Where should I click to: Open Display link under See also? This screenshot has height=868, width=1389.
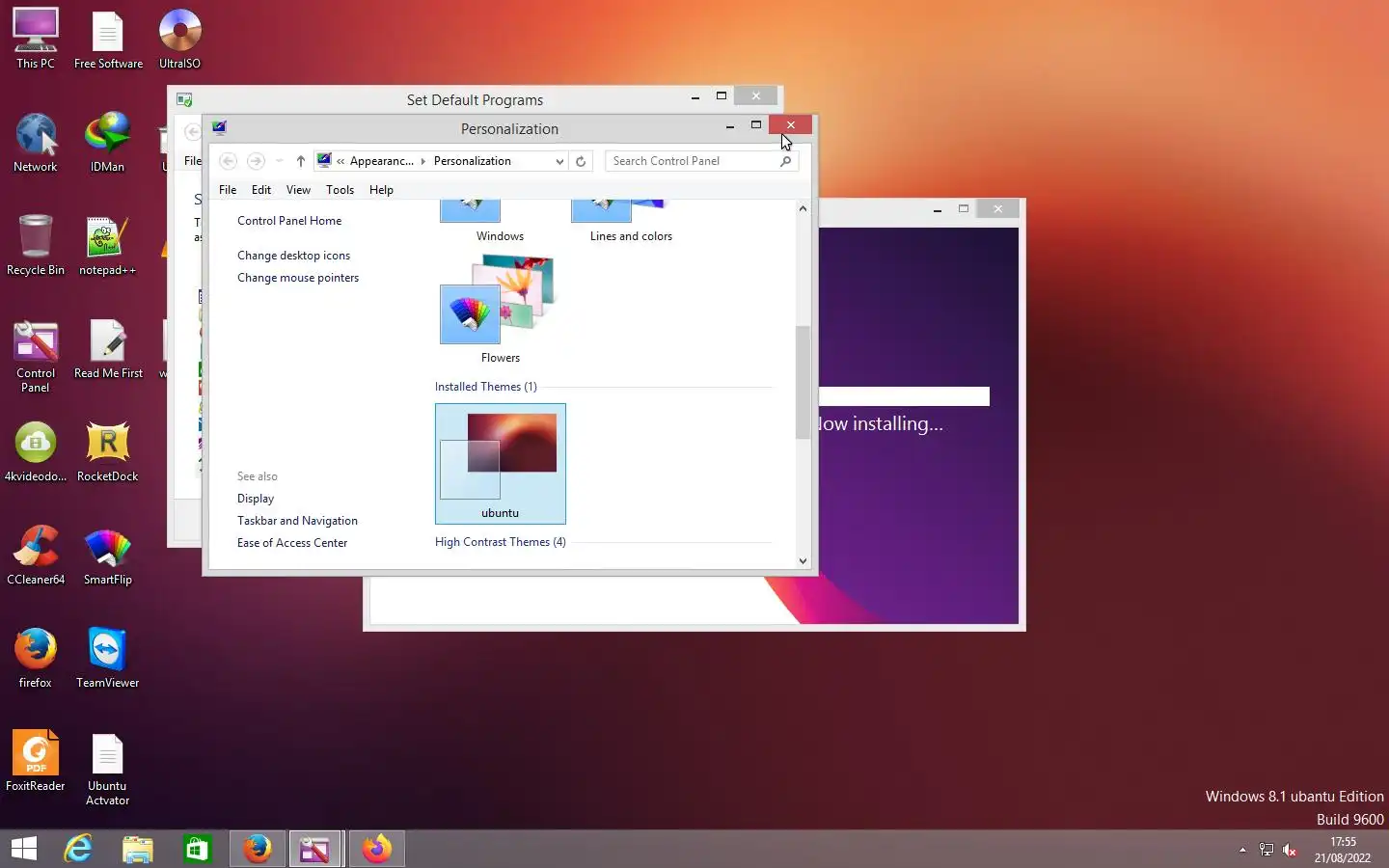coord(256,499)
